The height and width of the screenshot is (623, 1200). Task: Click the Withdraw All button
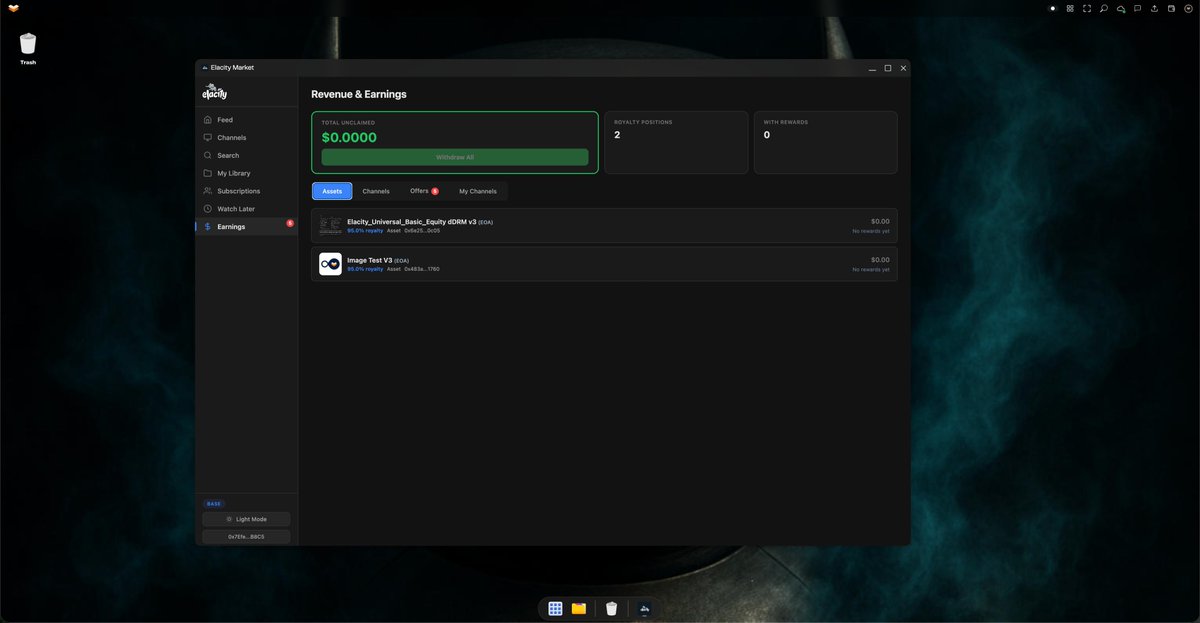tap(455, 157)
